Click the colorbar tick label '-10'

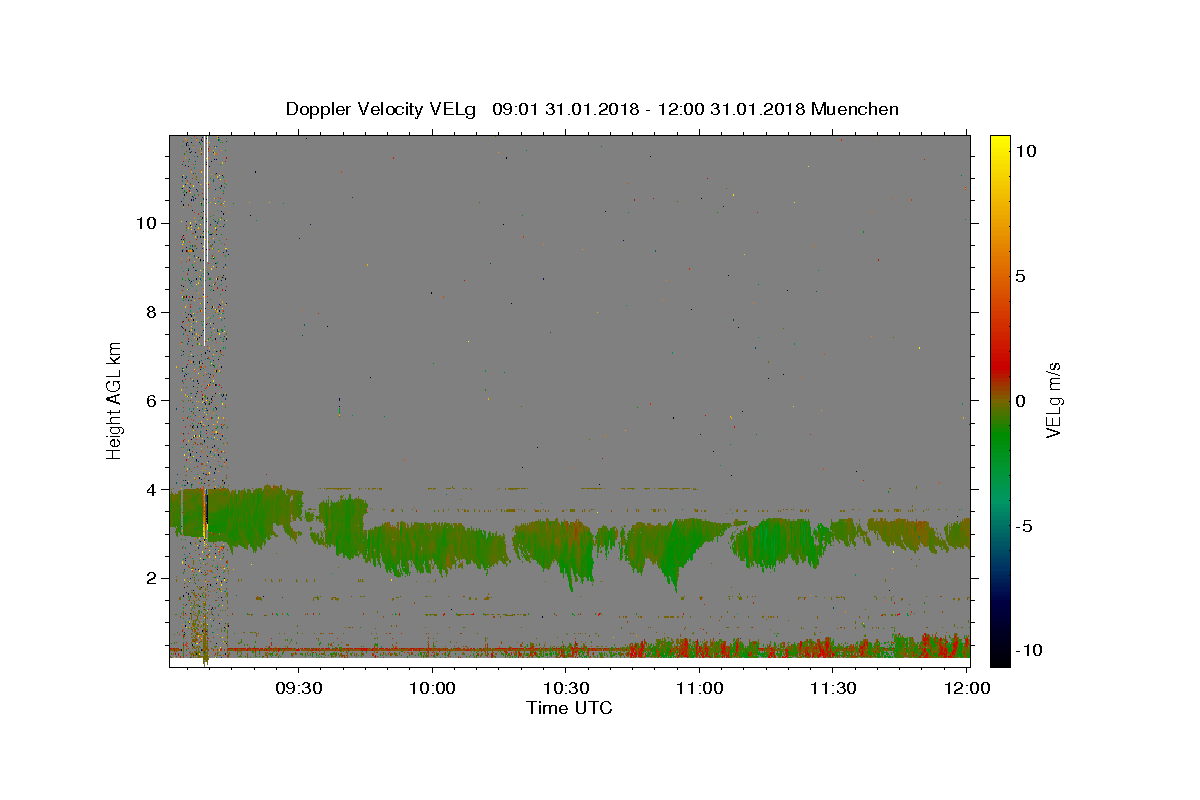1029,650
